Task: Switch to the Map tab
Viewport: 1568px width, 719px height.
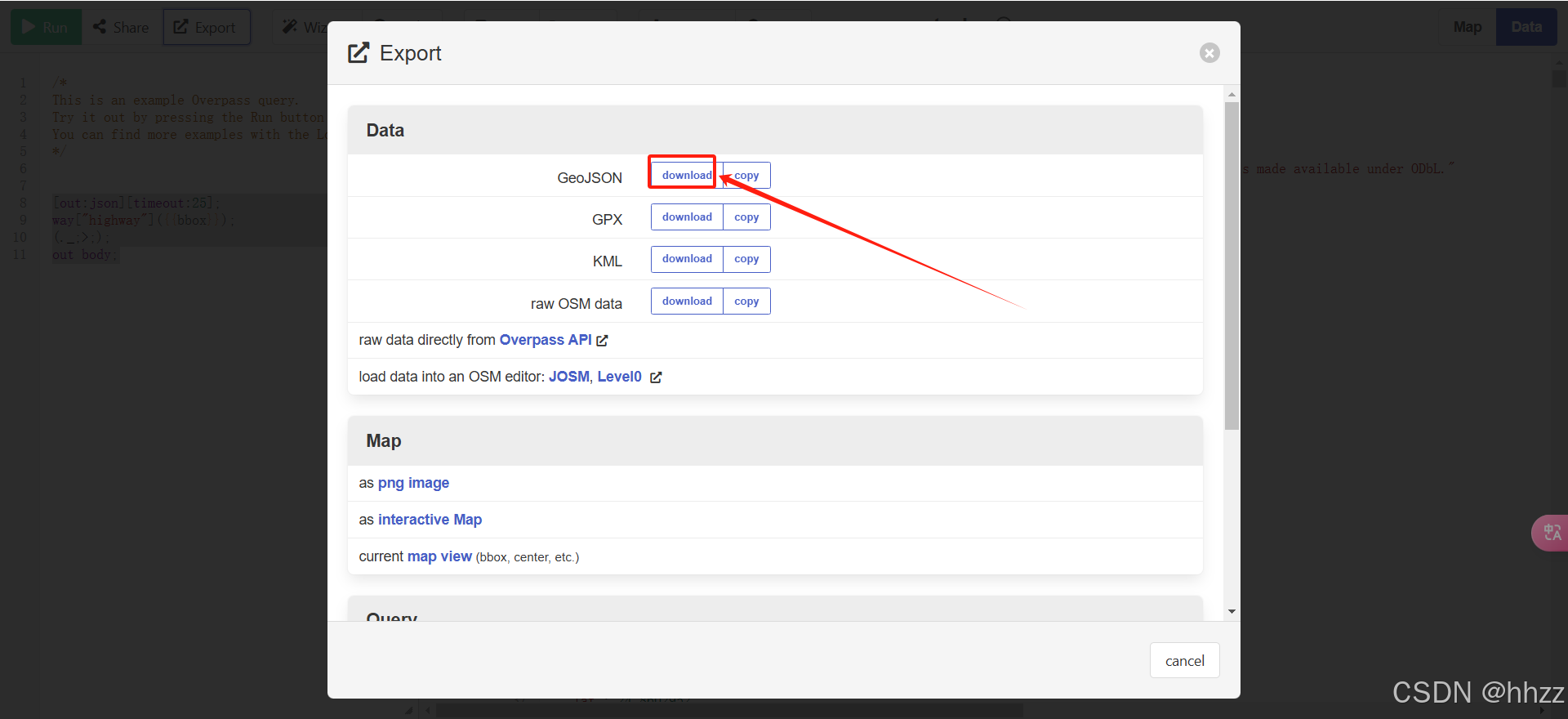Action: click(1467, 27)
